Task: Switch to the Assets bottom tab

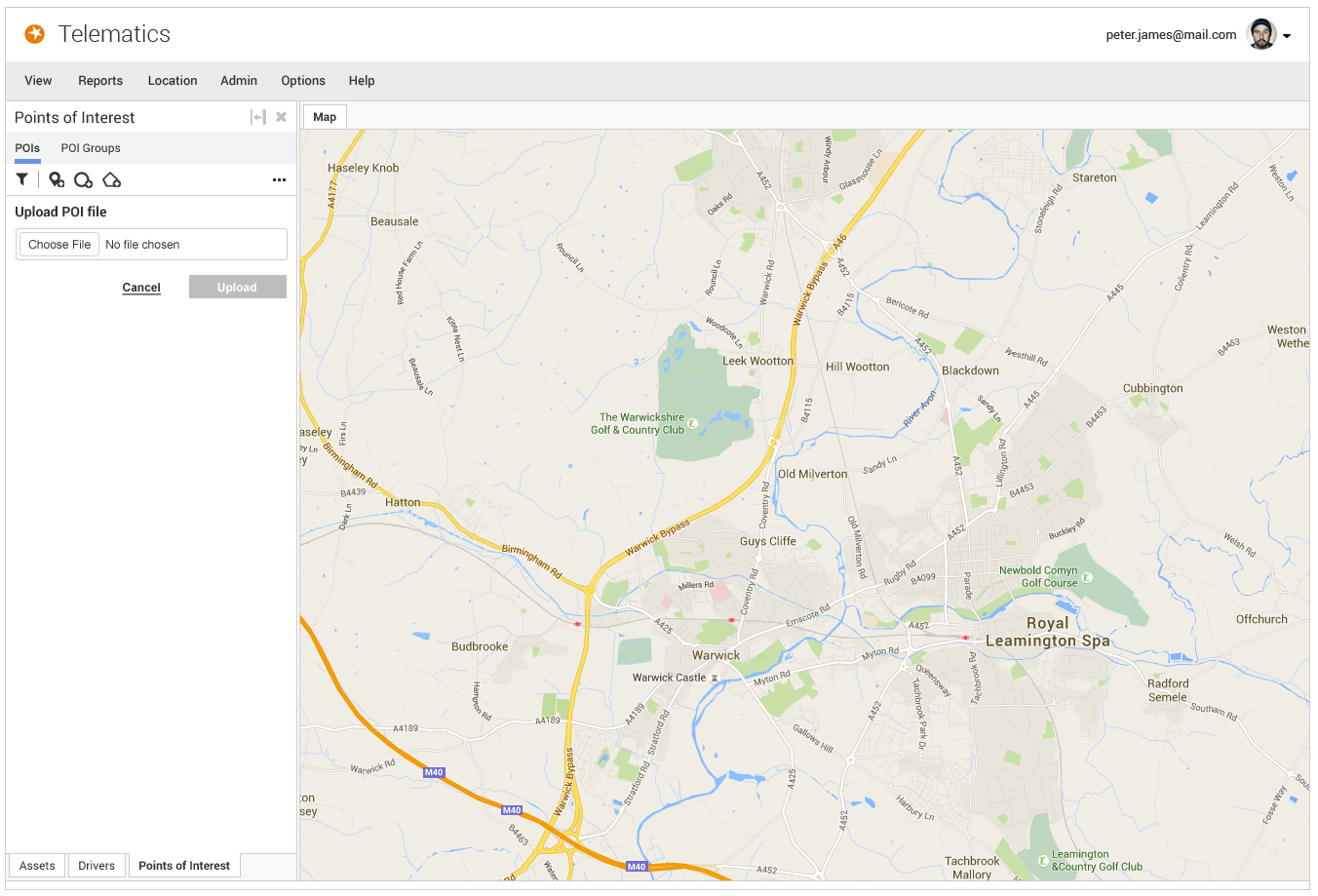Action: (37, 866)
